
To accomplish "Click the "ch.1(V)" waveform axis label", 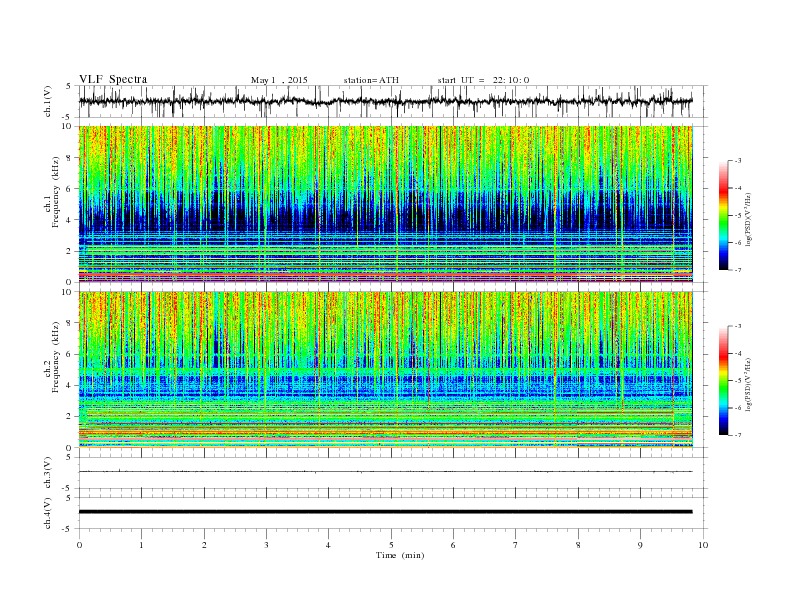I will (48, 103).
